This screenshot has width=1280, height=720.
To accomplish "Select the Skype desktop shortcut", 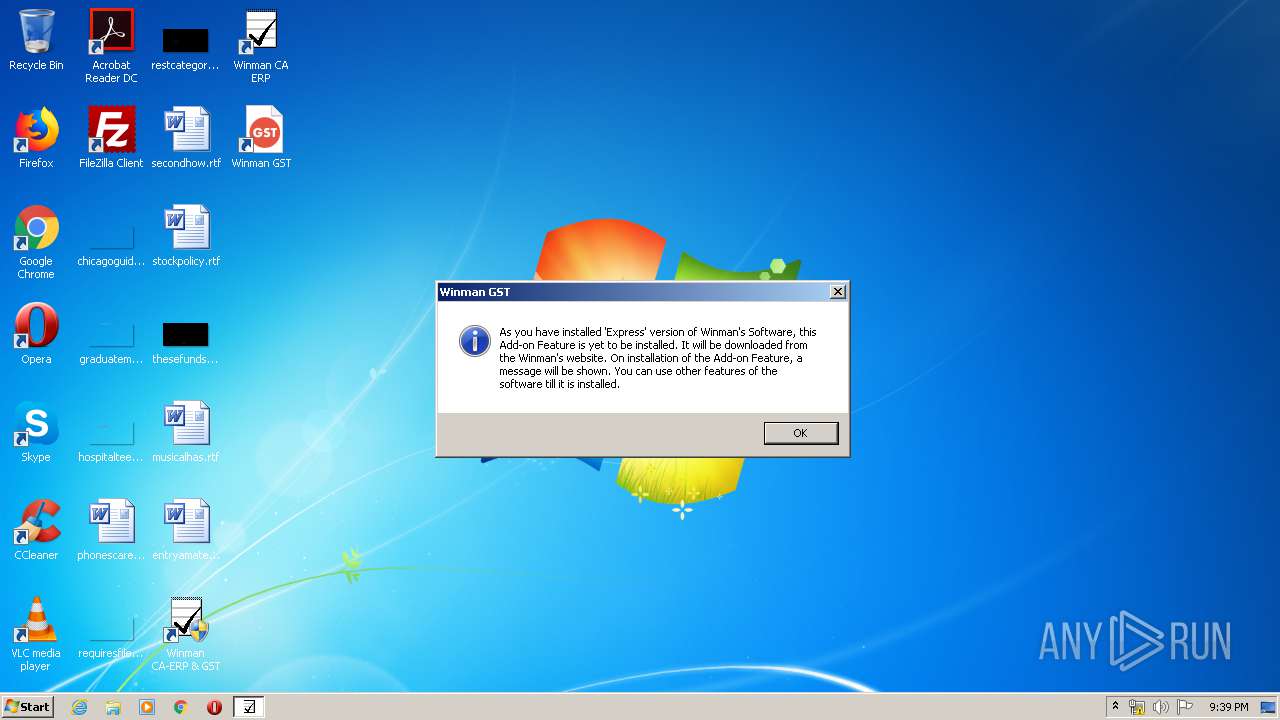I will 36,432.
